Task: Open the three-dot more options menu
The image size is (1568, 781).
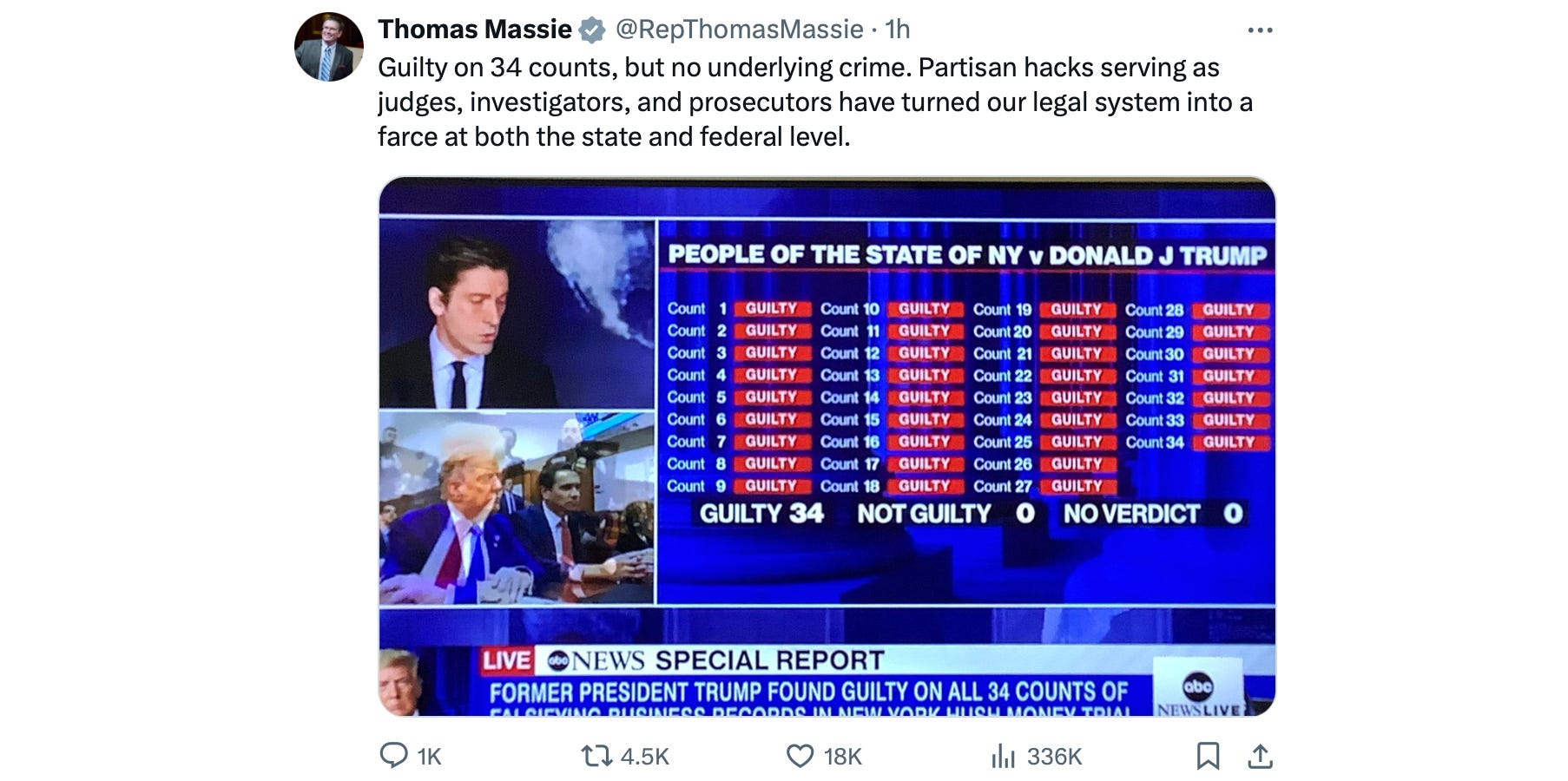Action: [1259, 30]
